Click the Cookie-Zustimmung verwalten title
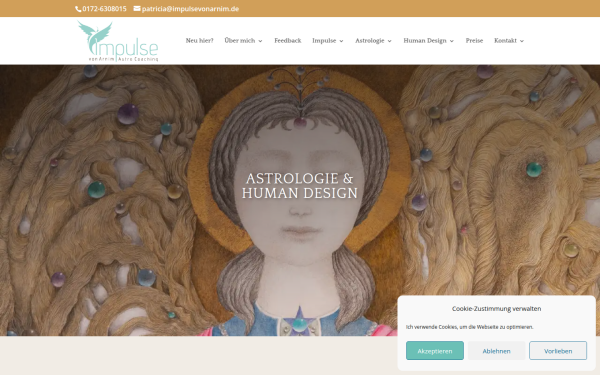The width and height of the screenshot is (600, 375). (496, 308)
